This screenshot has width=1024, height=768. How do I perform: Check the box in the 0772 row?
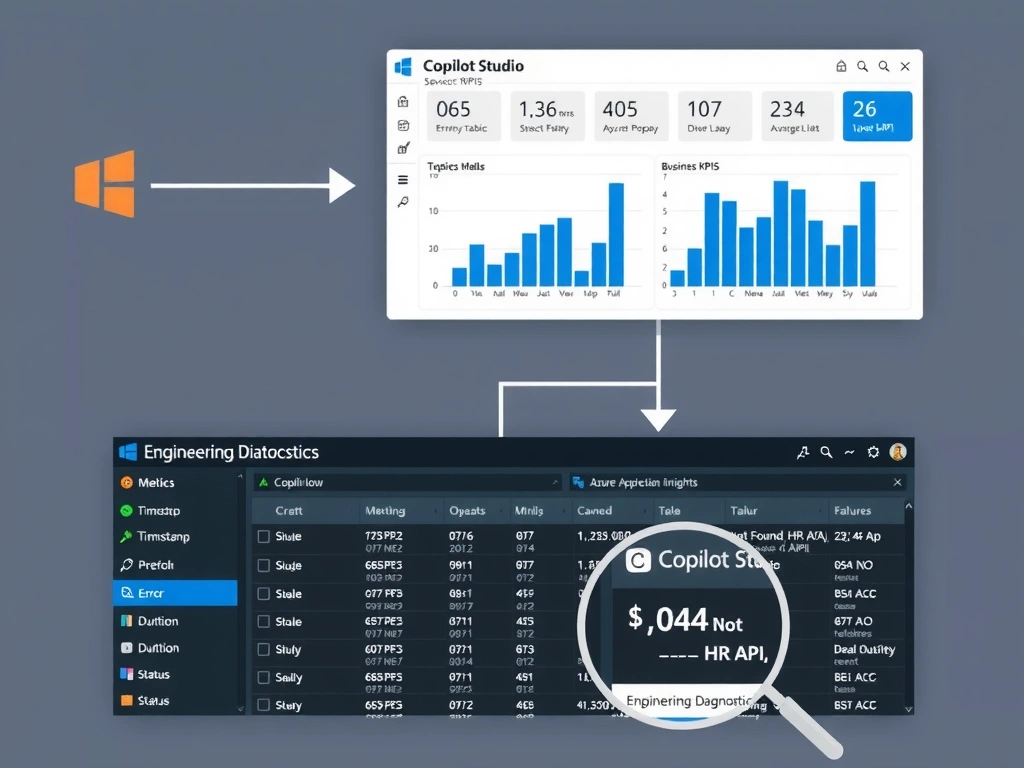tap(263, 705)
